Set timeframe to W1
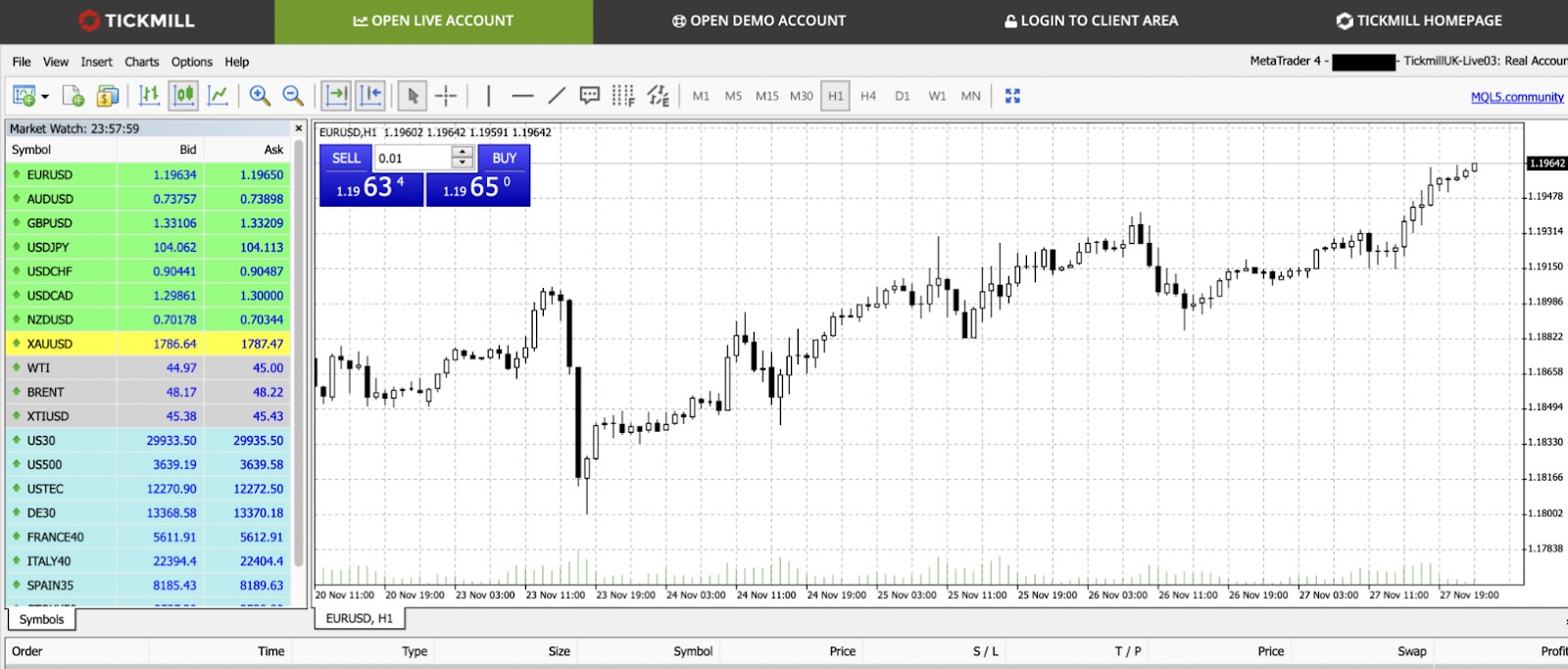The height and width of the screenshot is (669, 1568). (x=938, y=96)
